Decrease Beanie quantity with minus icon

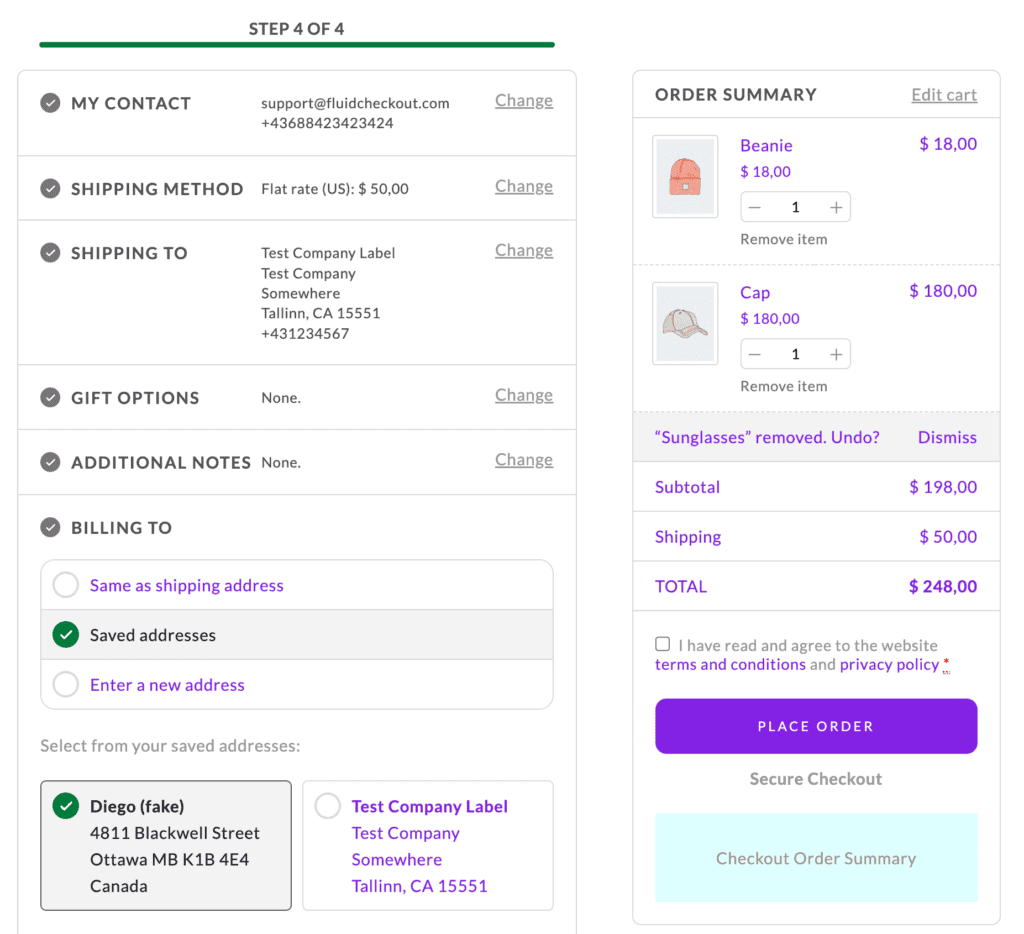(755, 208)
